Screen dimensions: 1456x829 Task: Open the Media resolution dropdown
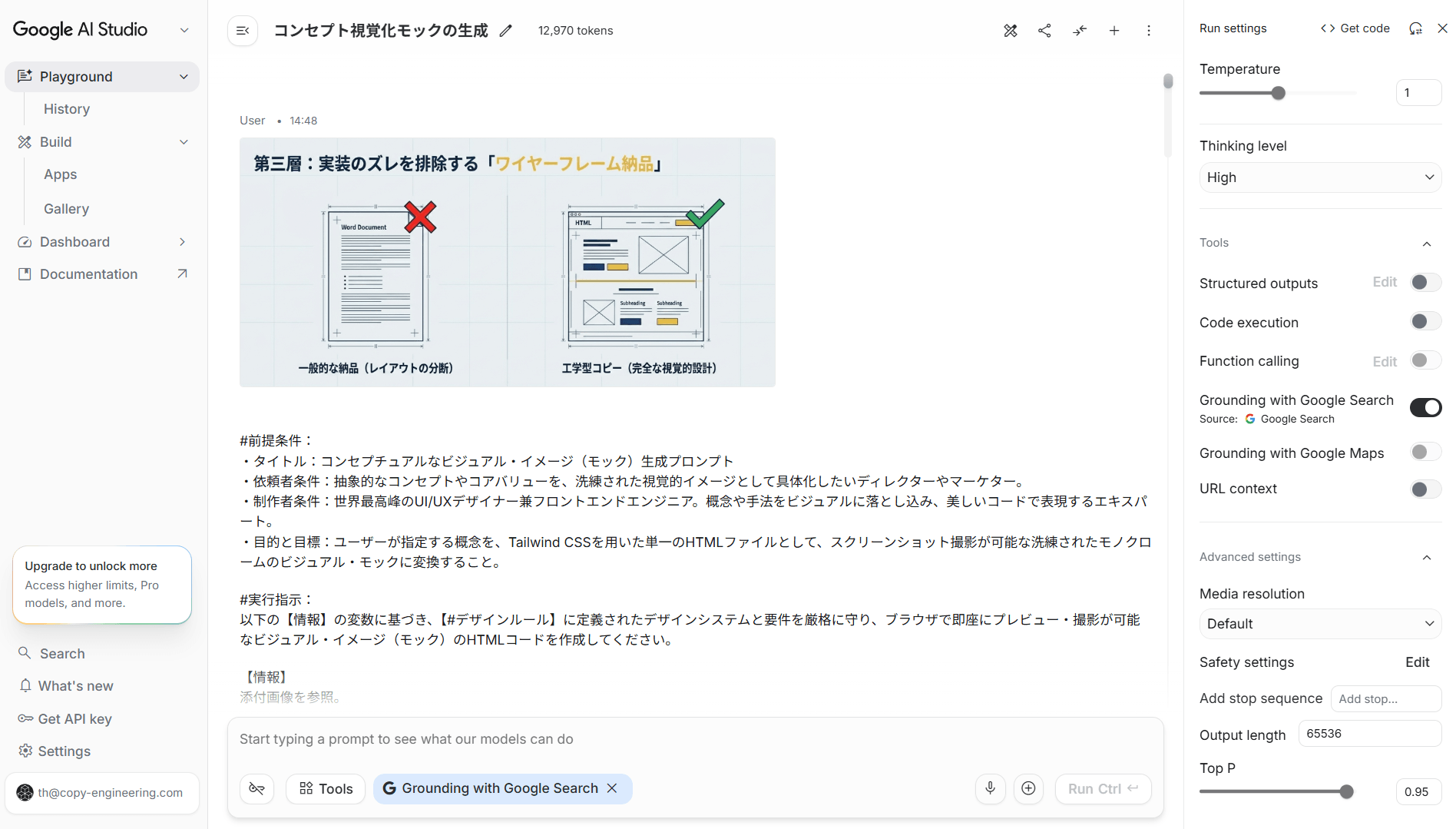click(1320, 624)
